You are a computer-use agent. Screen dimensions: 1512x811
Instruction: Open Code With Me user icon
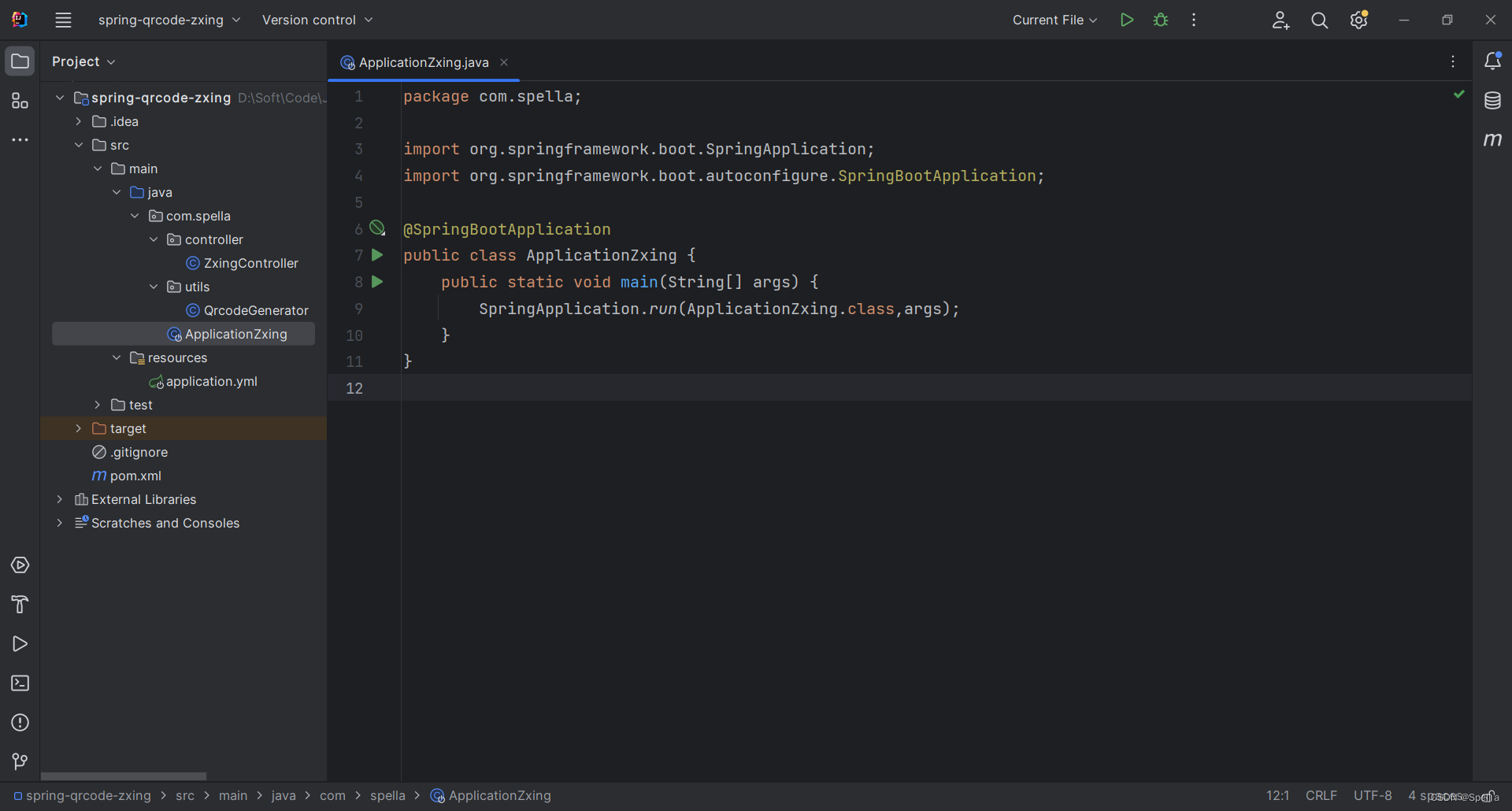pyautogui.click(x=1280, y=20)
